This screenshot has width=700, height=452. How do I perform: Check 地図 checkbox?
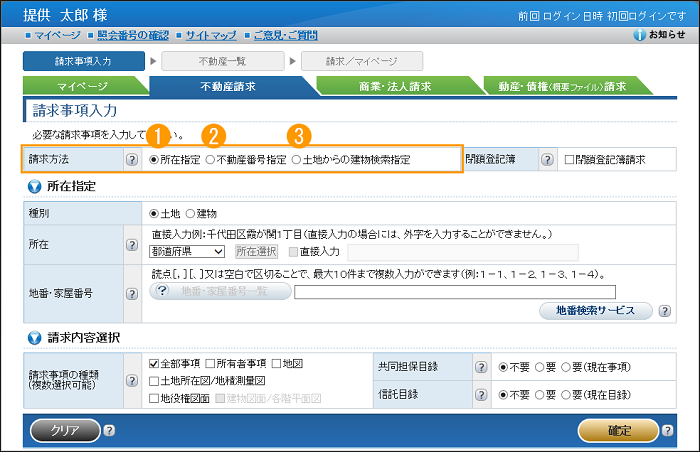tap(276, 364)
